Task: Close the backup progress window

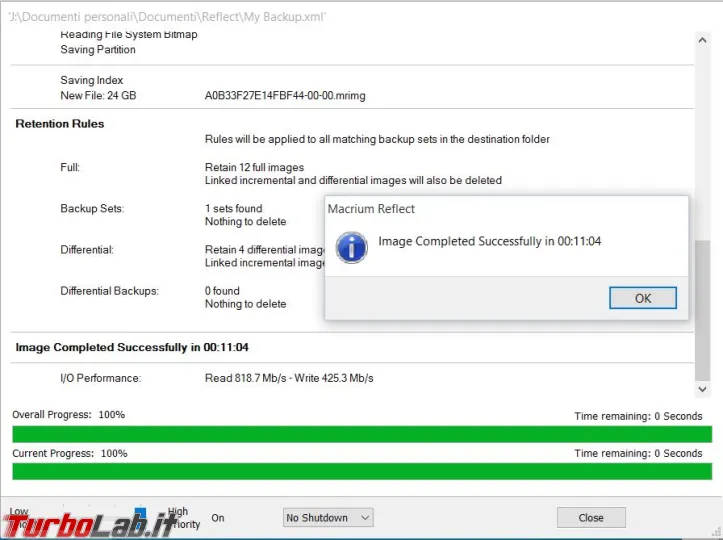Action: click(591, 517)
